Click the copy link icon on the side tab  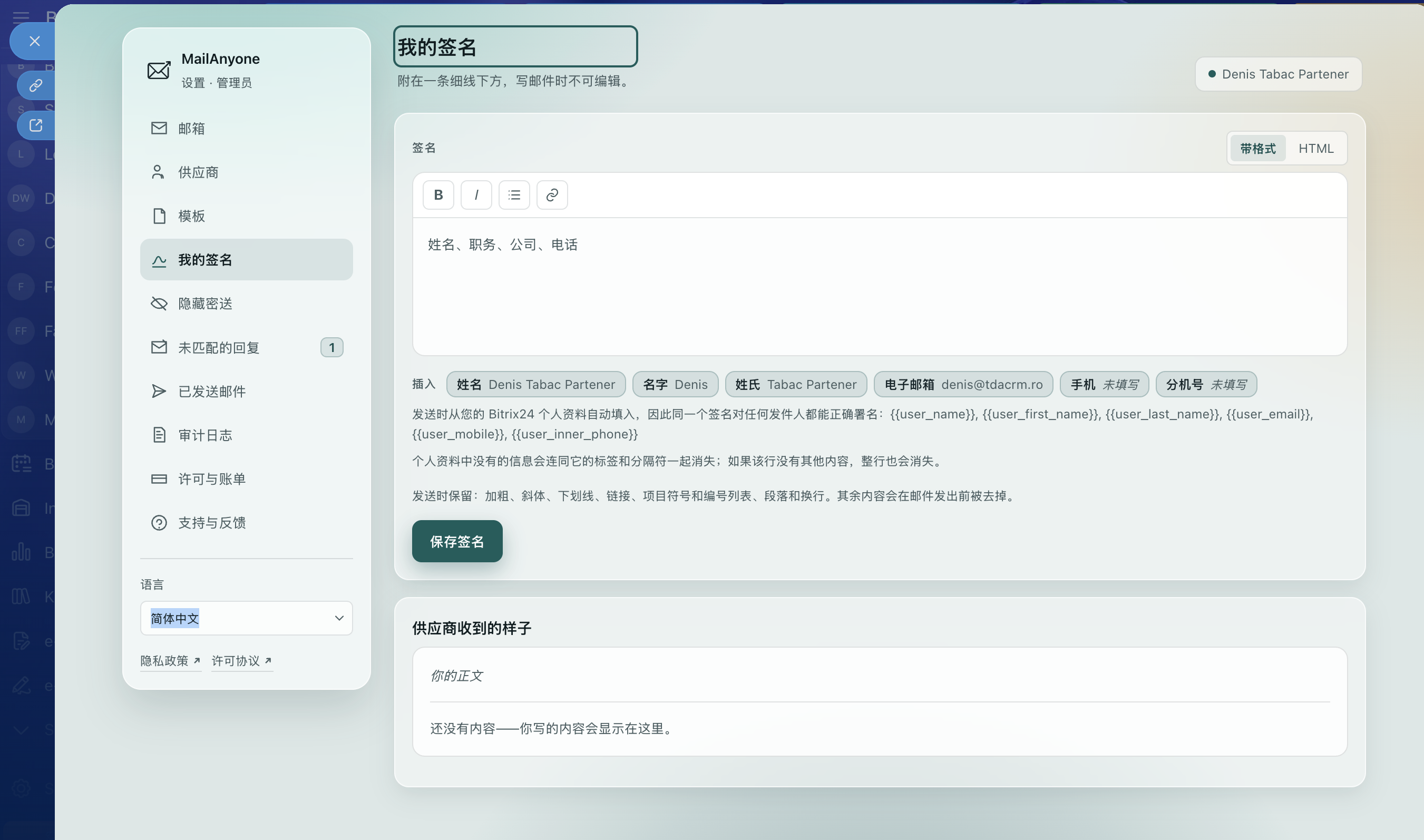click(36, 85)
